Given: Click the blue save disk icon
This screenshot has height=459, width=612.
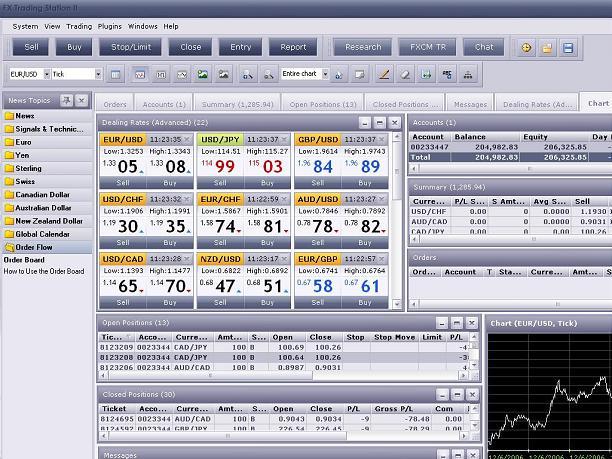Looking at the screenshot, I should tap(568, 48).
